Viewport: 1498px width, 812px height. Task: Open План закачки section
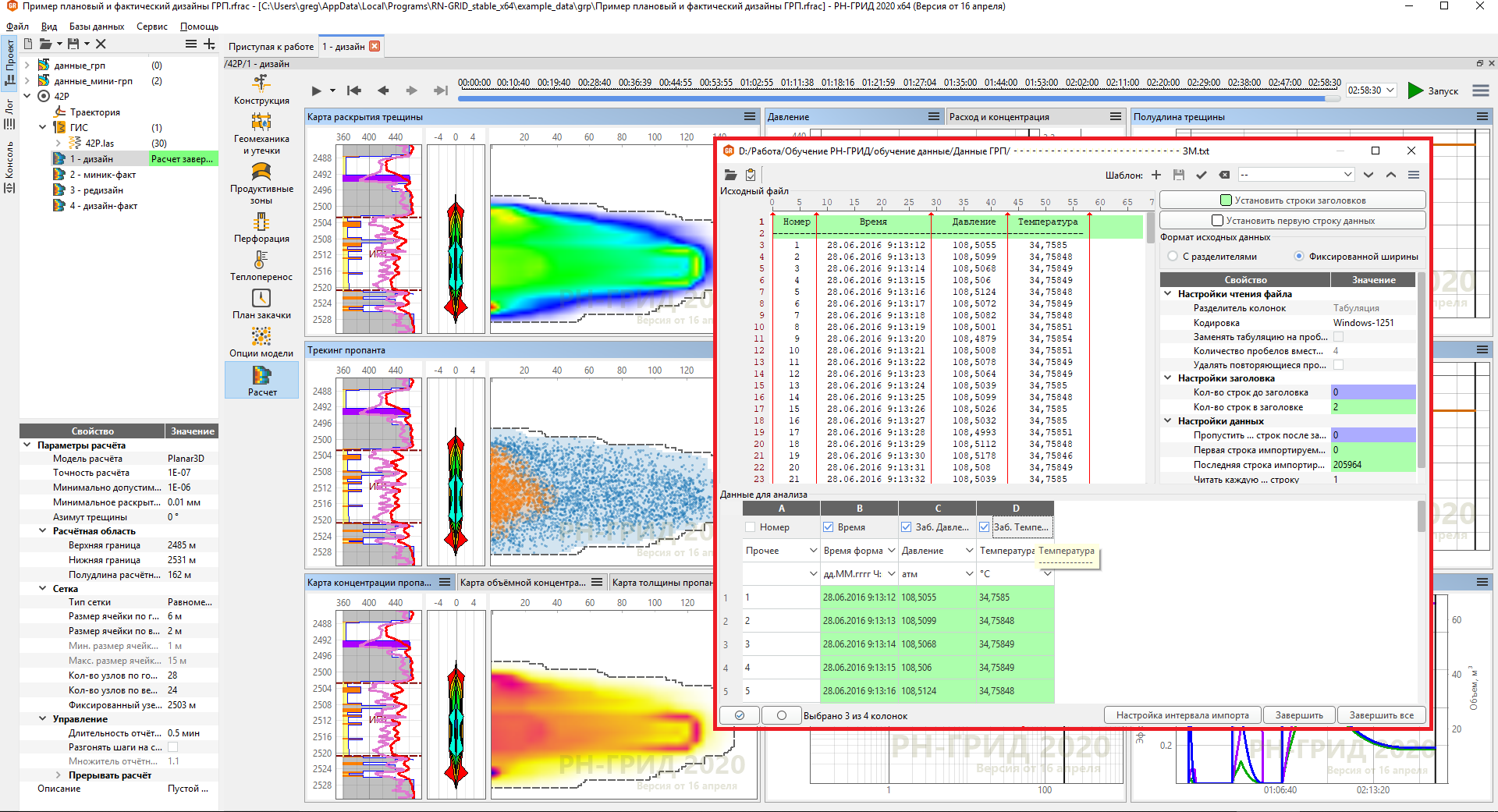pyautogui.click(x=261, y=304)
